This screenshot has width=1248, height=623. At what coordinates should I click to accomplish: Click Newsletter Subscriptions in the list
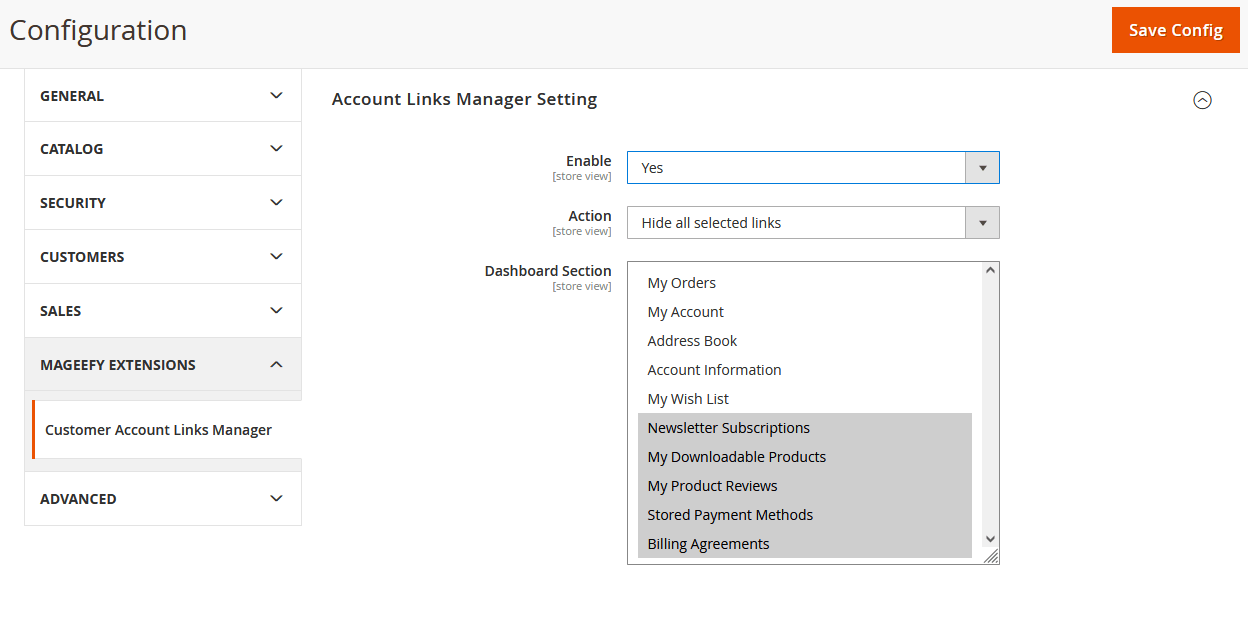tap(728, 428)
